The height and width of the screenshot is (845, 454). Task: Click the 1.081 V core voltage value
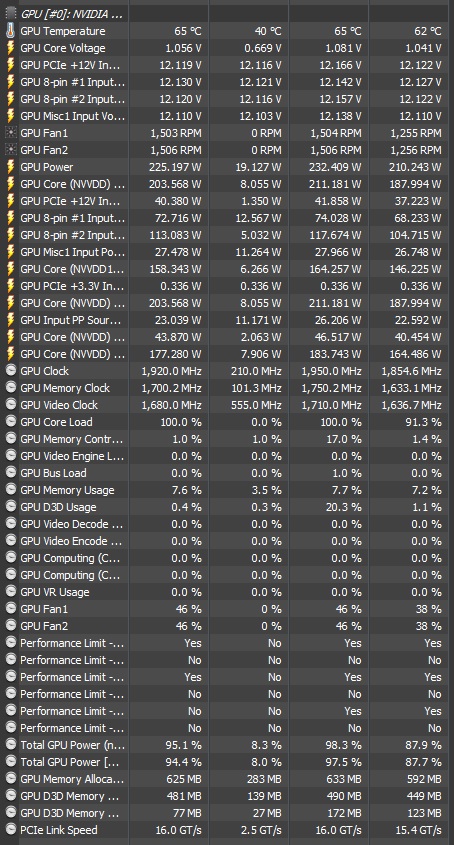[x=343, y=49]
